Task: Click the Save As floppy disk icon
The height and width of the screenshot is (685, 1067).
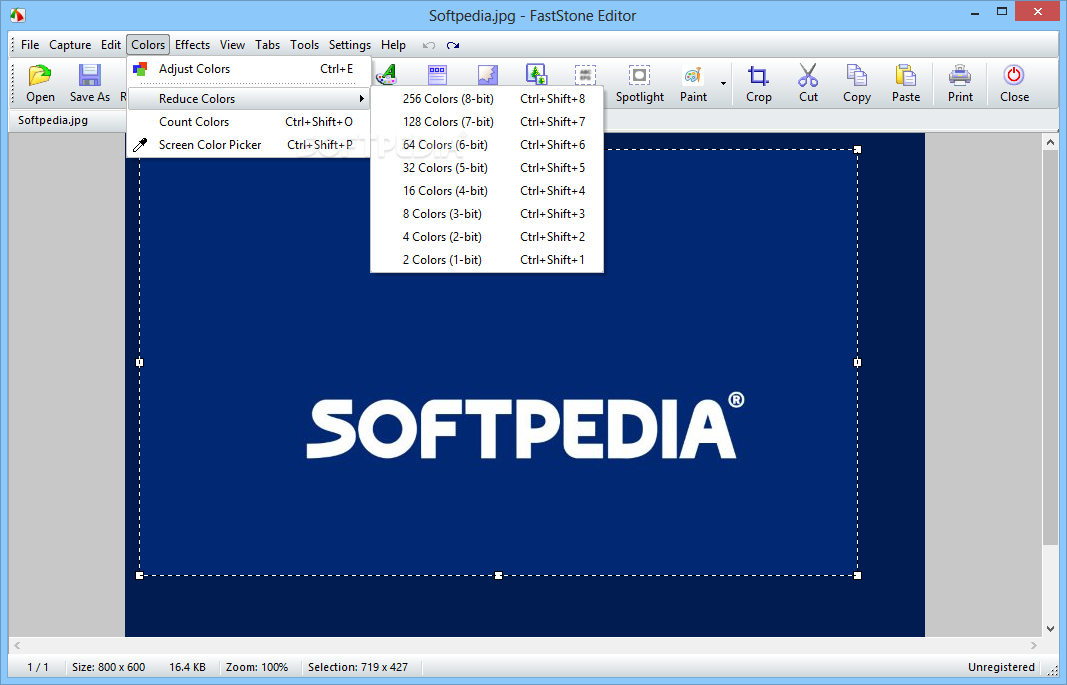Action: point(90,75)
